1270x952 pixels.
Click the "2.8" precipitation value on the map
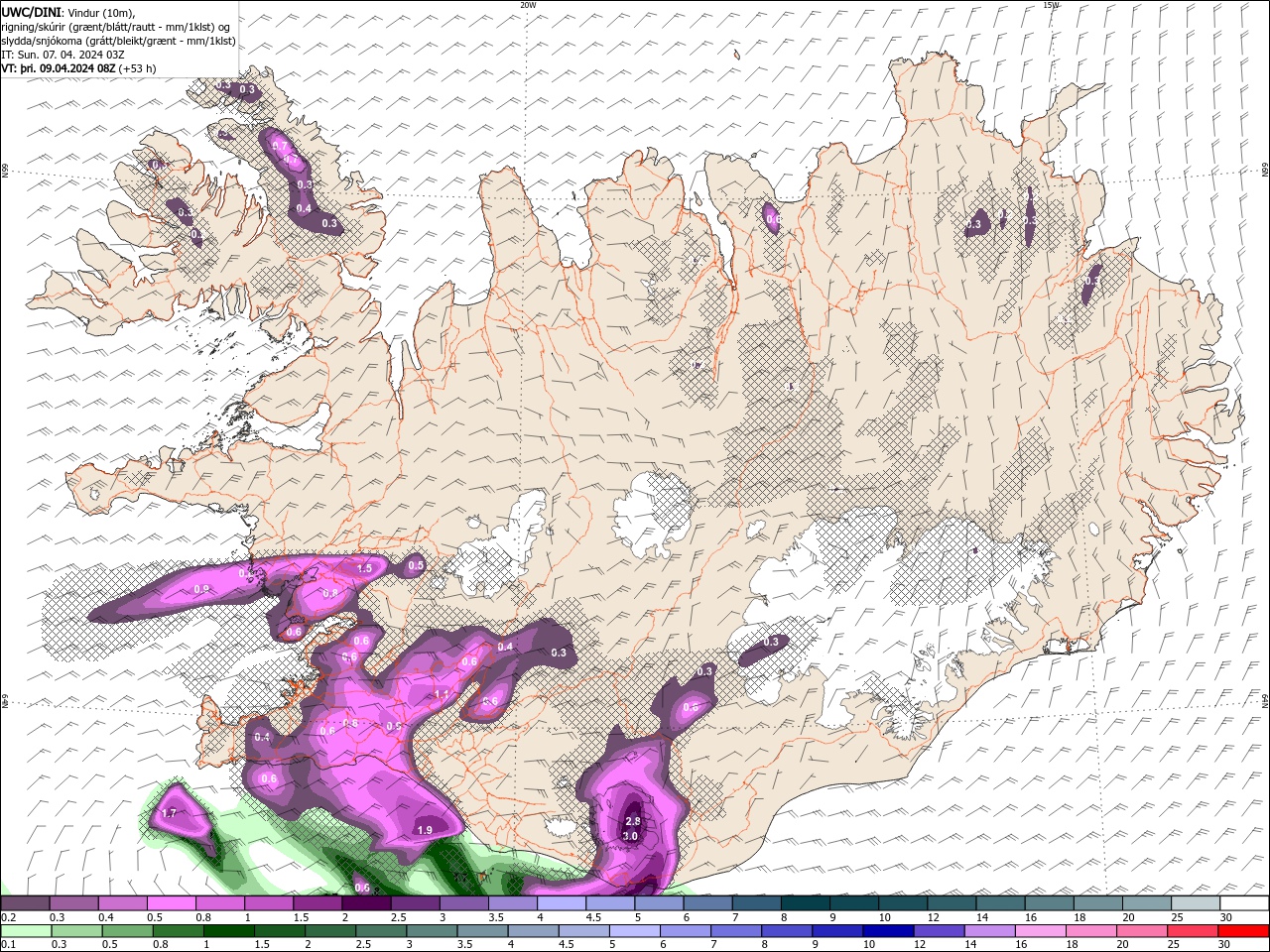tap(632, 821)
